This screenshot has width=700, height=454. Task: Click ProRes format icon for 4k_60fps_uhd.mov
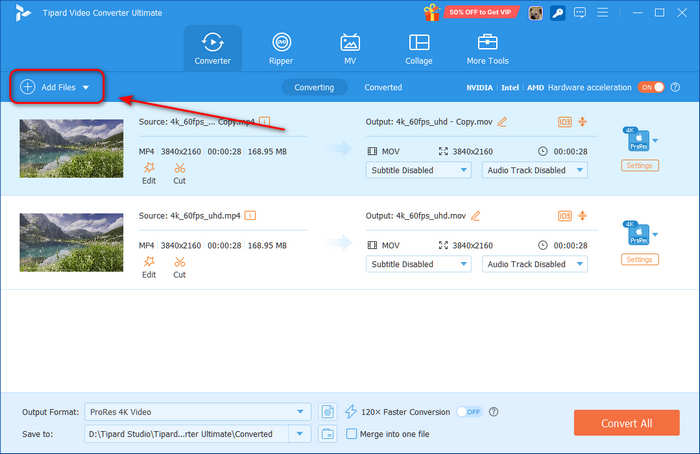[x=637, y=233]
